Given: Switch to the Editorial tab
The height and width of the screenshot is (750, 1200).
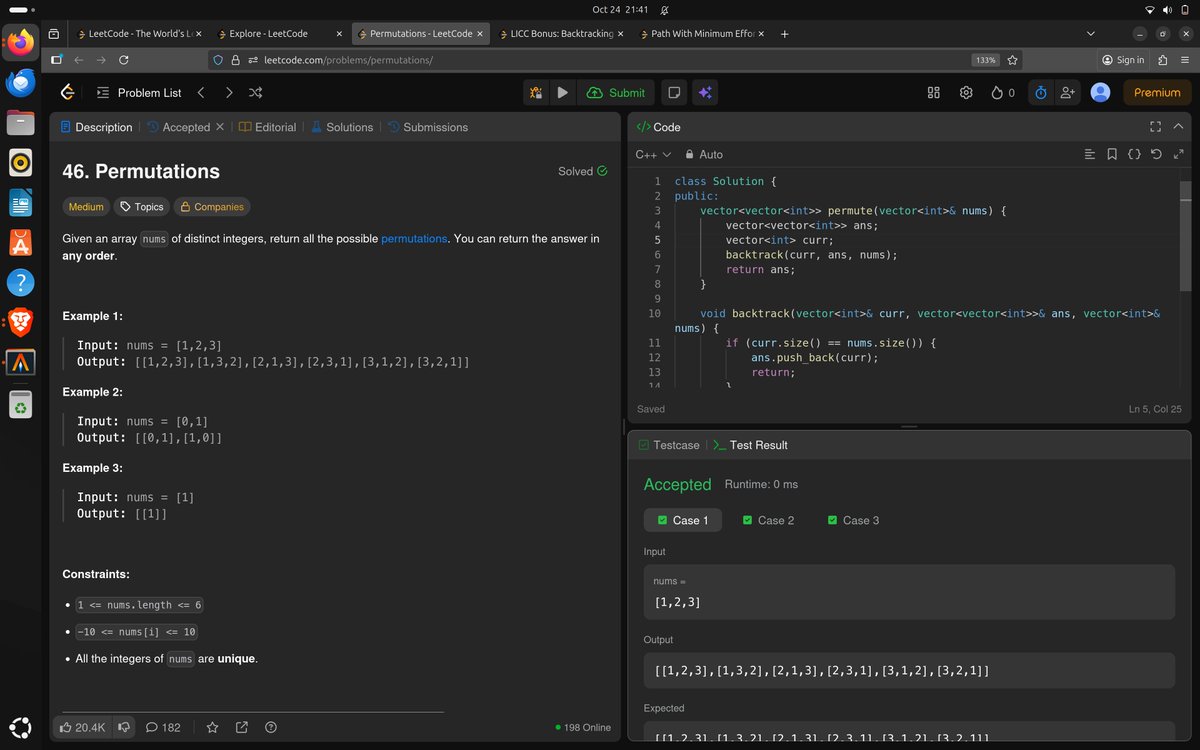Looking at the screenshot, I should 267,127.
